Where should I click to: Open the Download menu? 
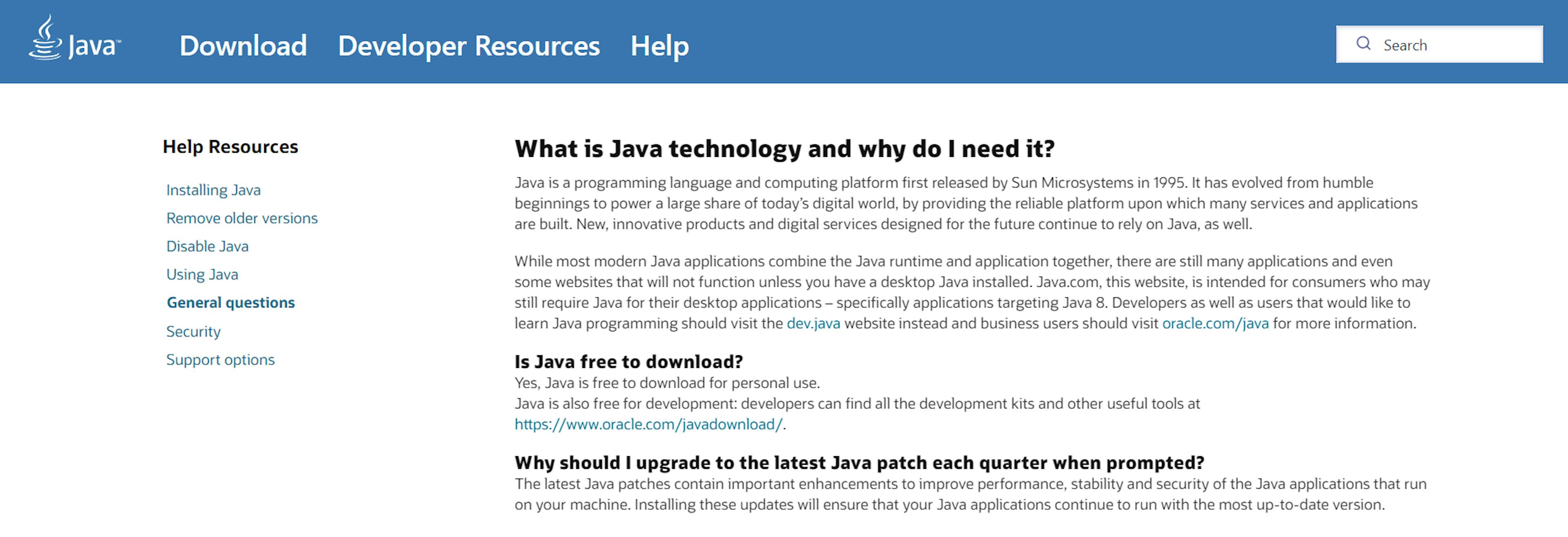coord(243,46)
